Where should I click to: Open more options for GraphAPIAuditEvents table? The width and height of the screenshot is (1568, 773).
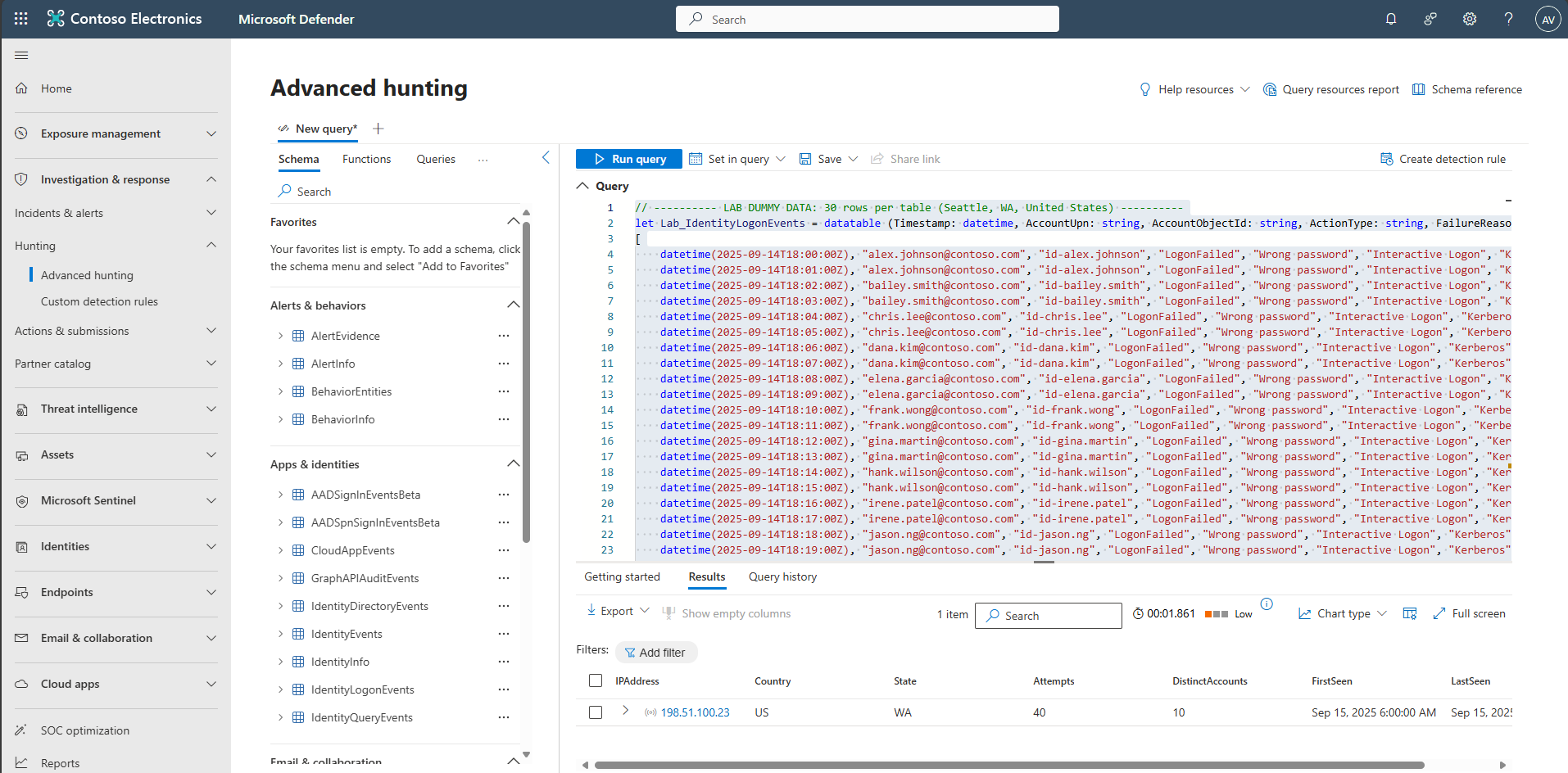point(504,578)
